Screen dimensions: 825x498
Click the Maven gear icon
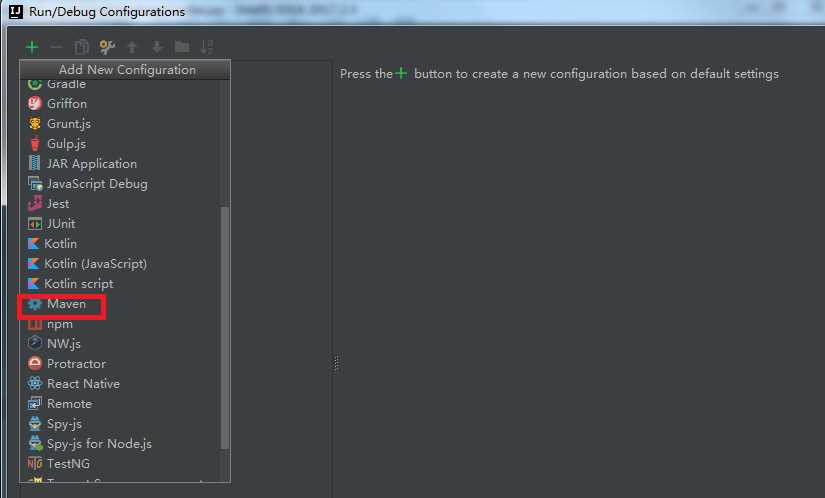pos(35,303)
